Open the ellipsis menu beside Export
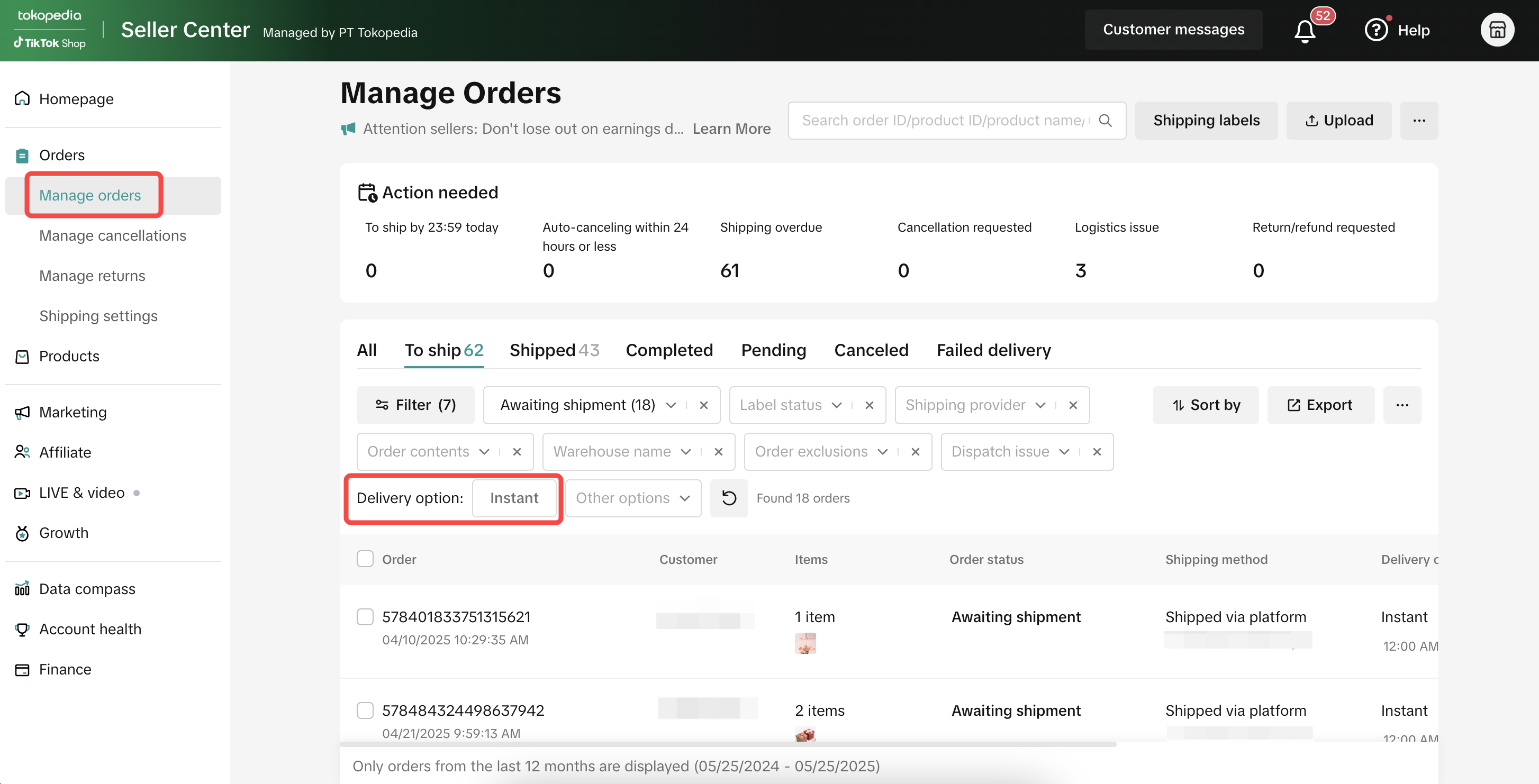The image size is (1539, 784). 1401,405
